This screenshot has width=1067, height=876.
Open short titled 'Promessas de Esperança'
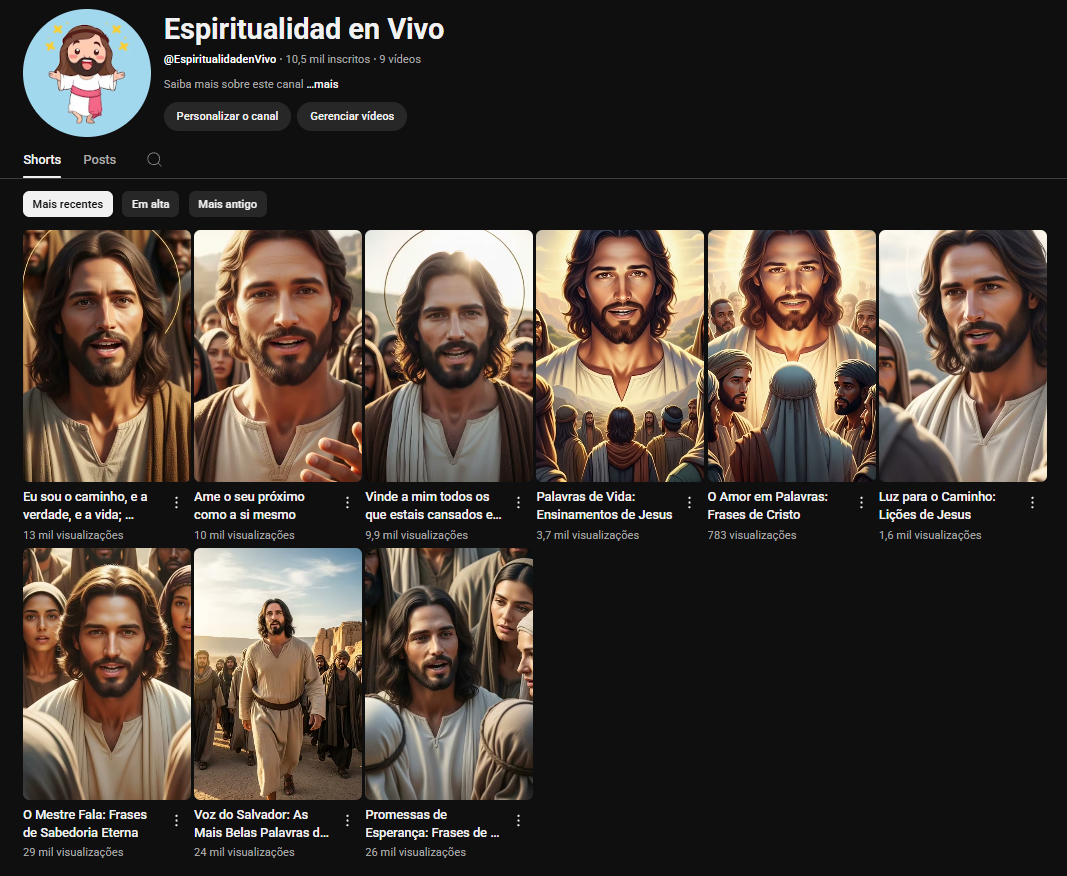(432, 824)
